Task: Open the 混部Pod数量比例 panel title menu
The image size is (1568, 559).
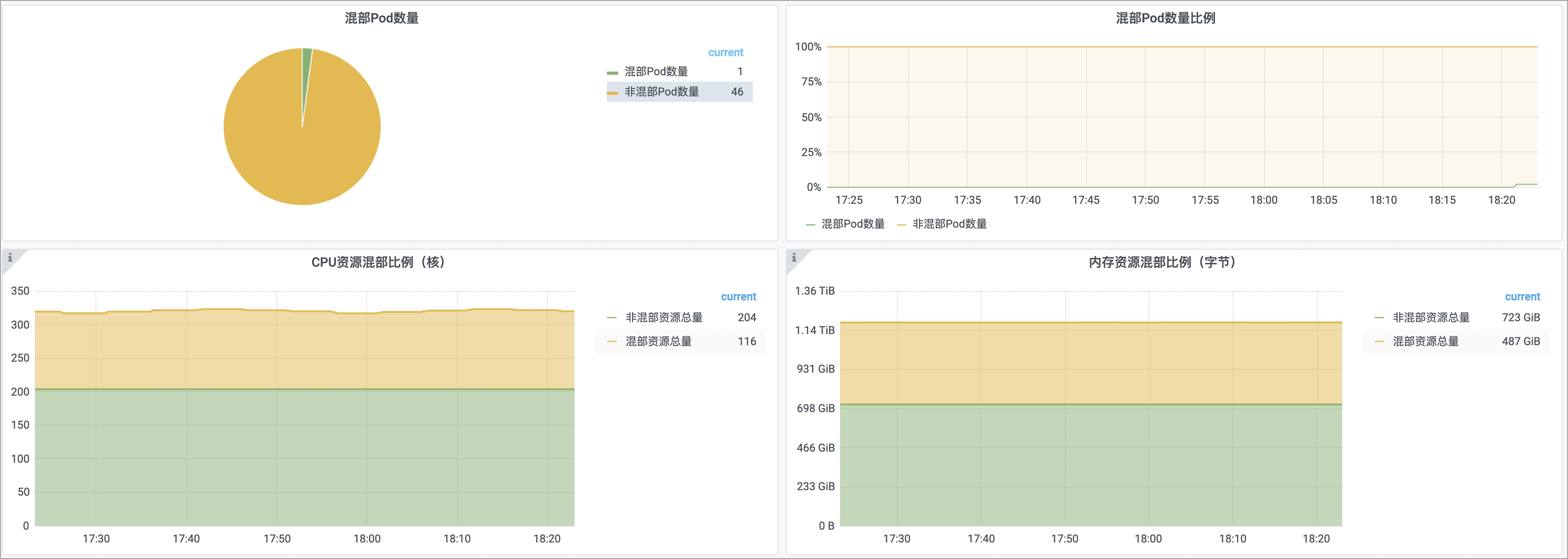Action: [1165, 18]
